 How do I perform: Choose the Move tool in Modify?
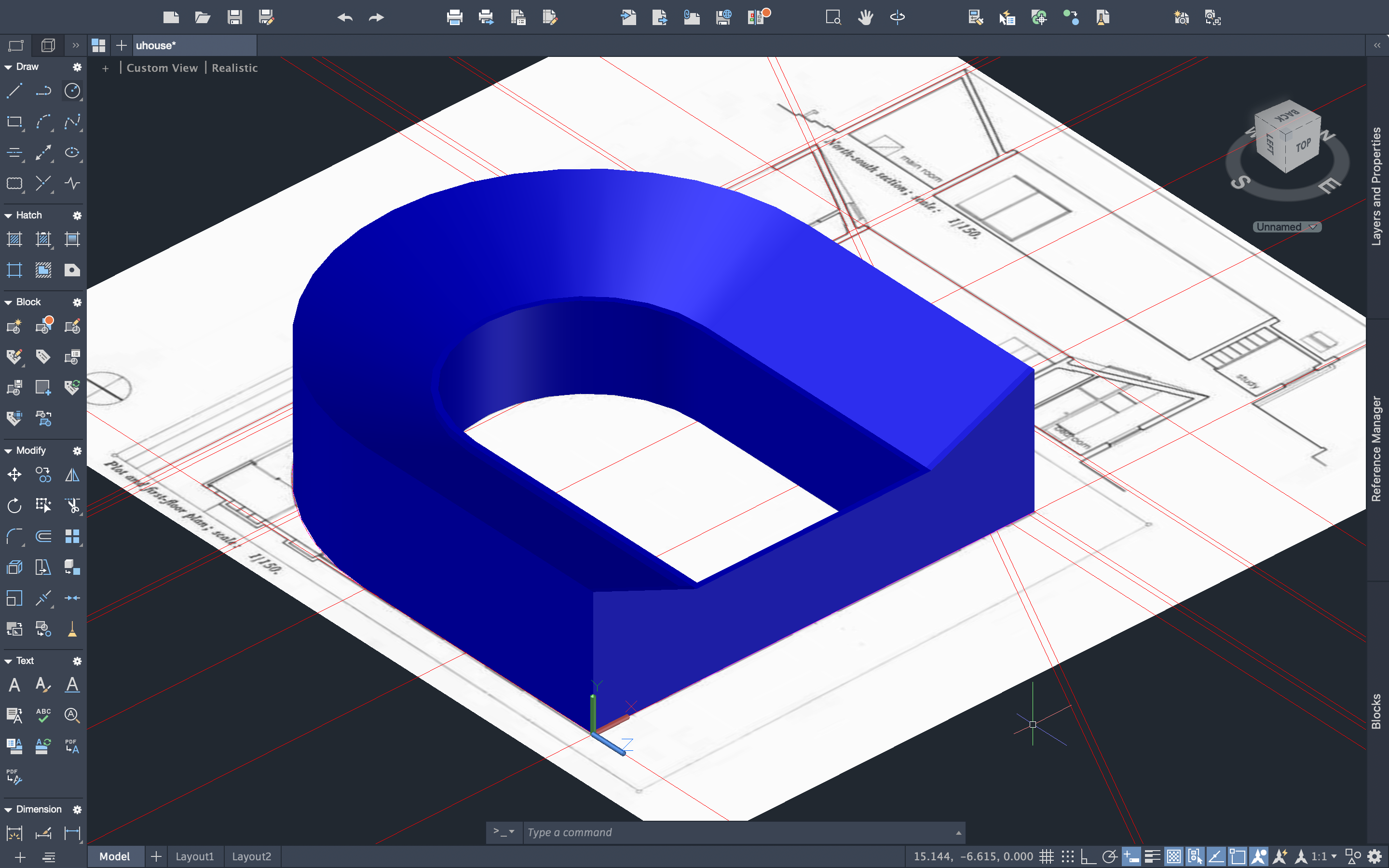click(x=14, y=475)
